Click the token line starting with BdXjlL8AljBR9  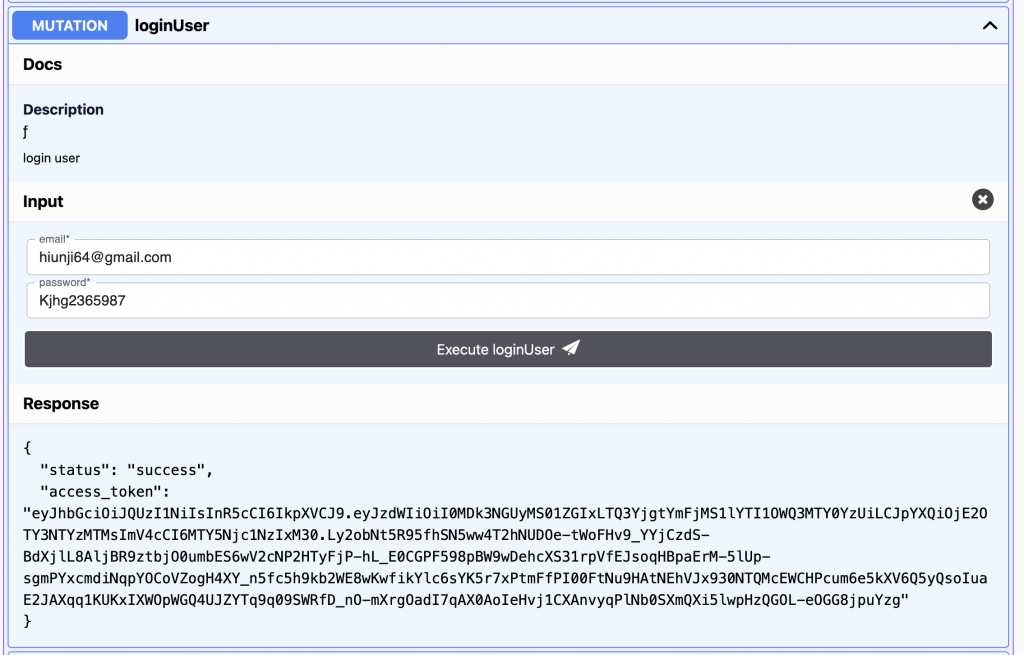[397, 556]
